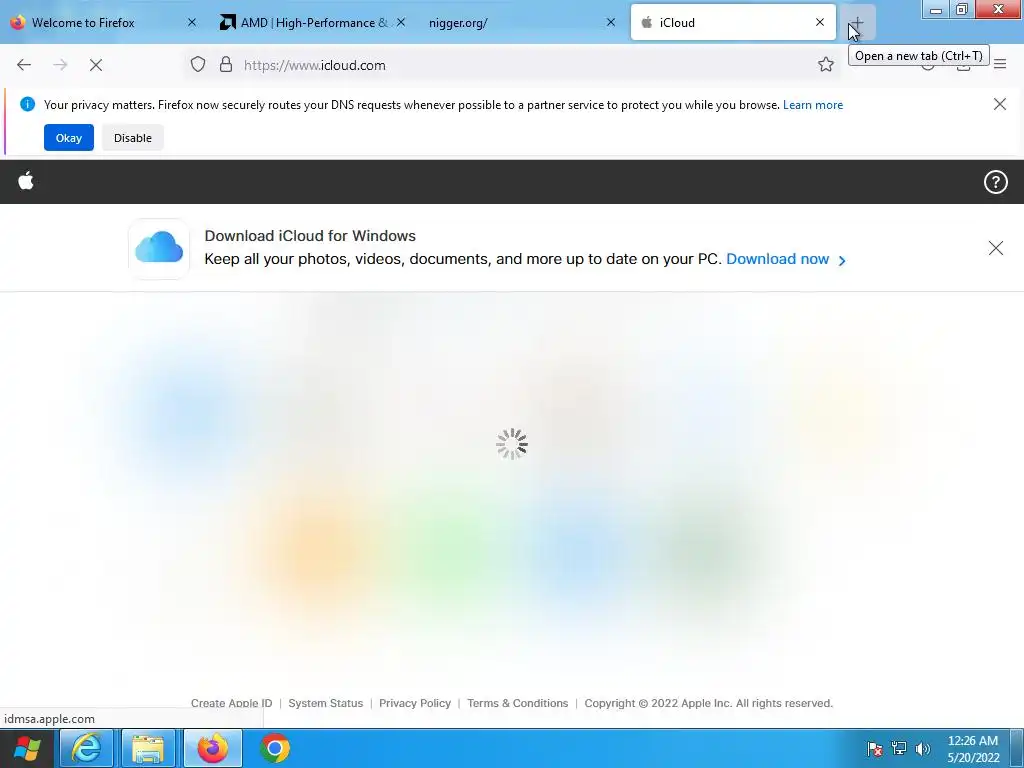The width and height of the screenshot is (1024, 768).
Task: Click the idmsa.apple.com status text
Action: (x=50, y=719)
